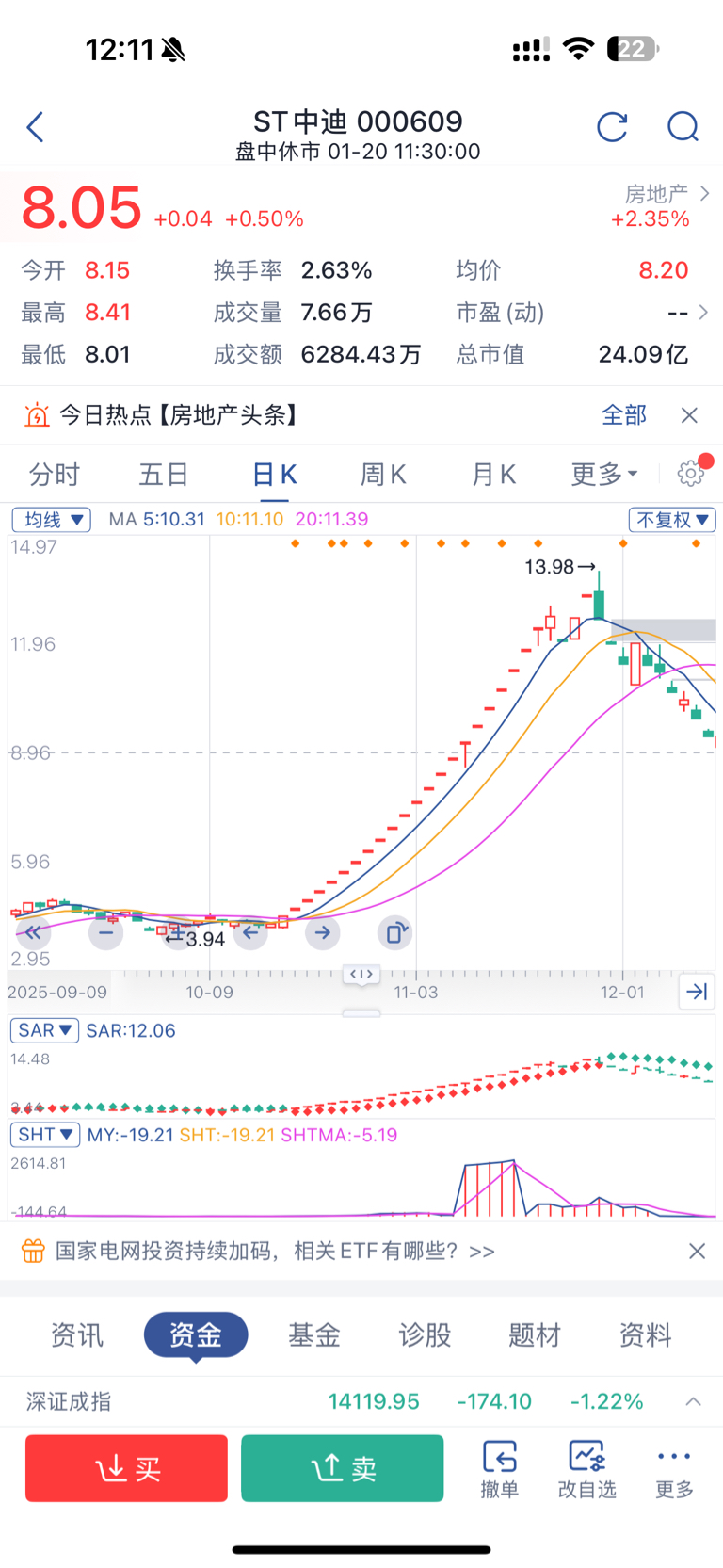This screenshot has height=1568, width=723.
Task: Switch to 周K chart tab
Action: [x=383, y=474]
